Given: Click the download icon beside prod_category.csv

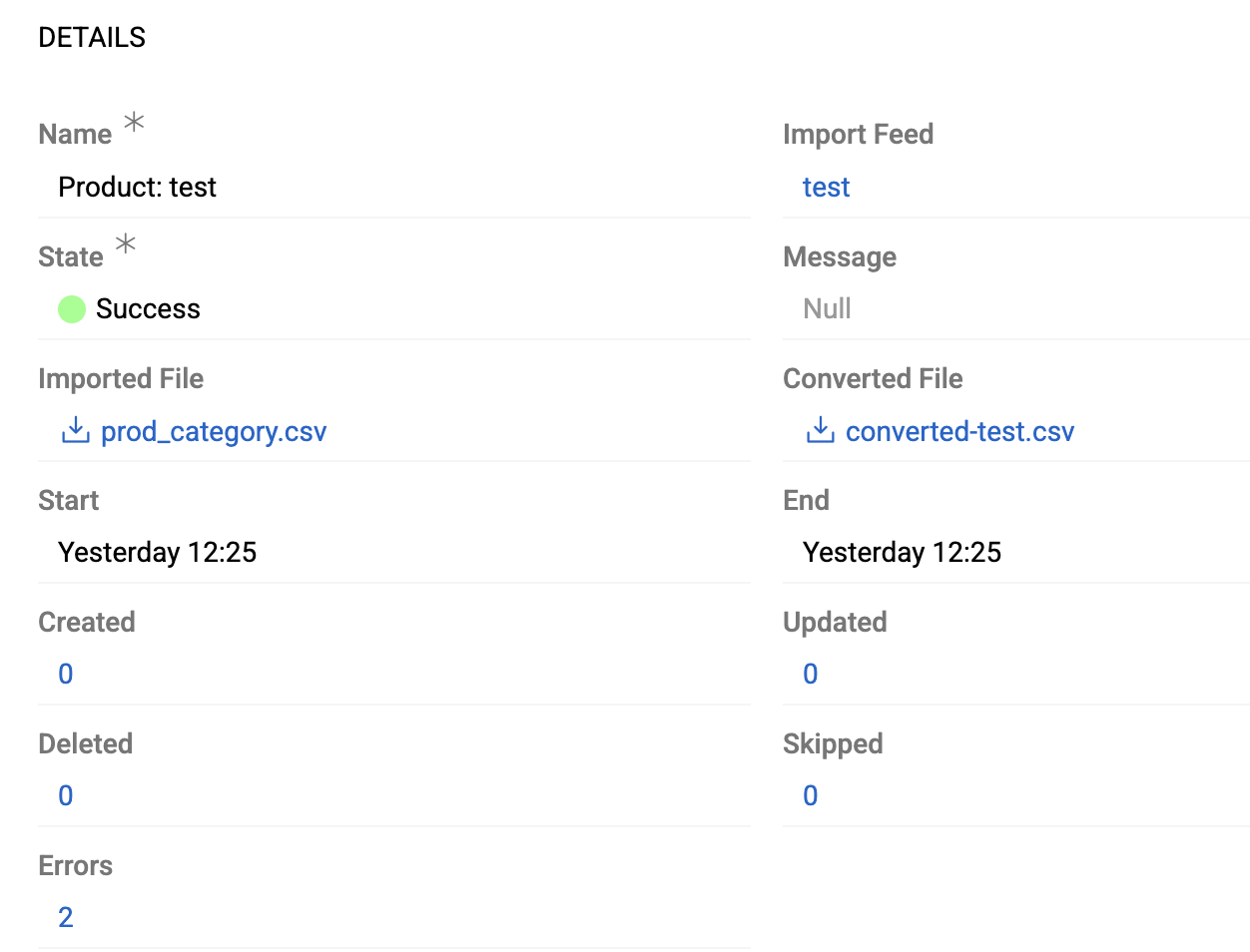Looking at the screenshot, I should point(75,431).
